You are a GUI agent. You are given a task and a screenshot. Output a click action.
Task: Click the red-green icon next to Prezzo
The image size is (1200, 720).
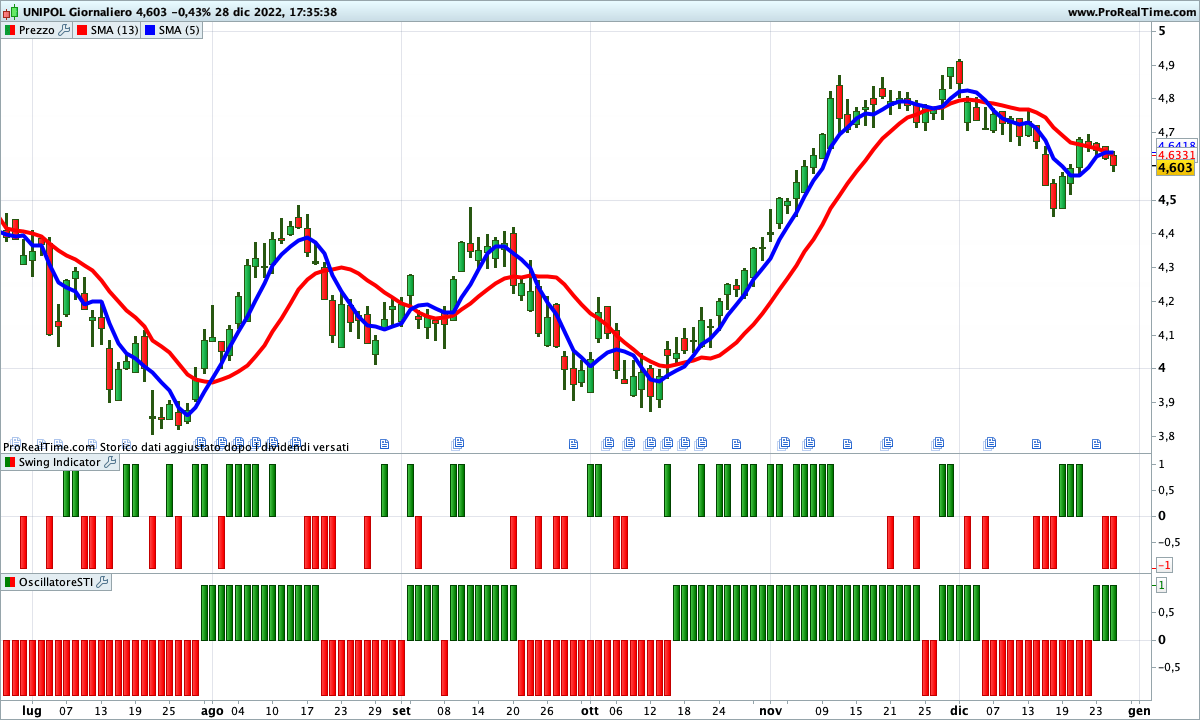tap(10, 30)
